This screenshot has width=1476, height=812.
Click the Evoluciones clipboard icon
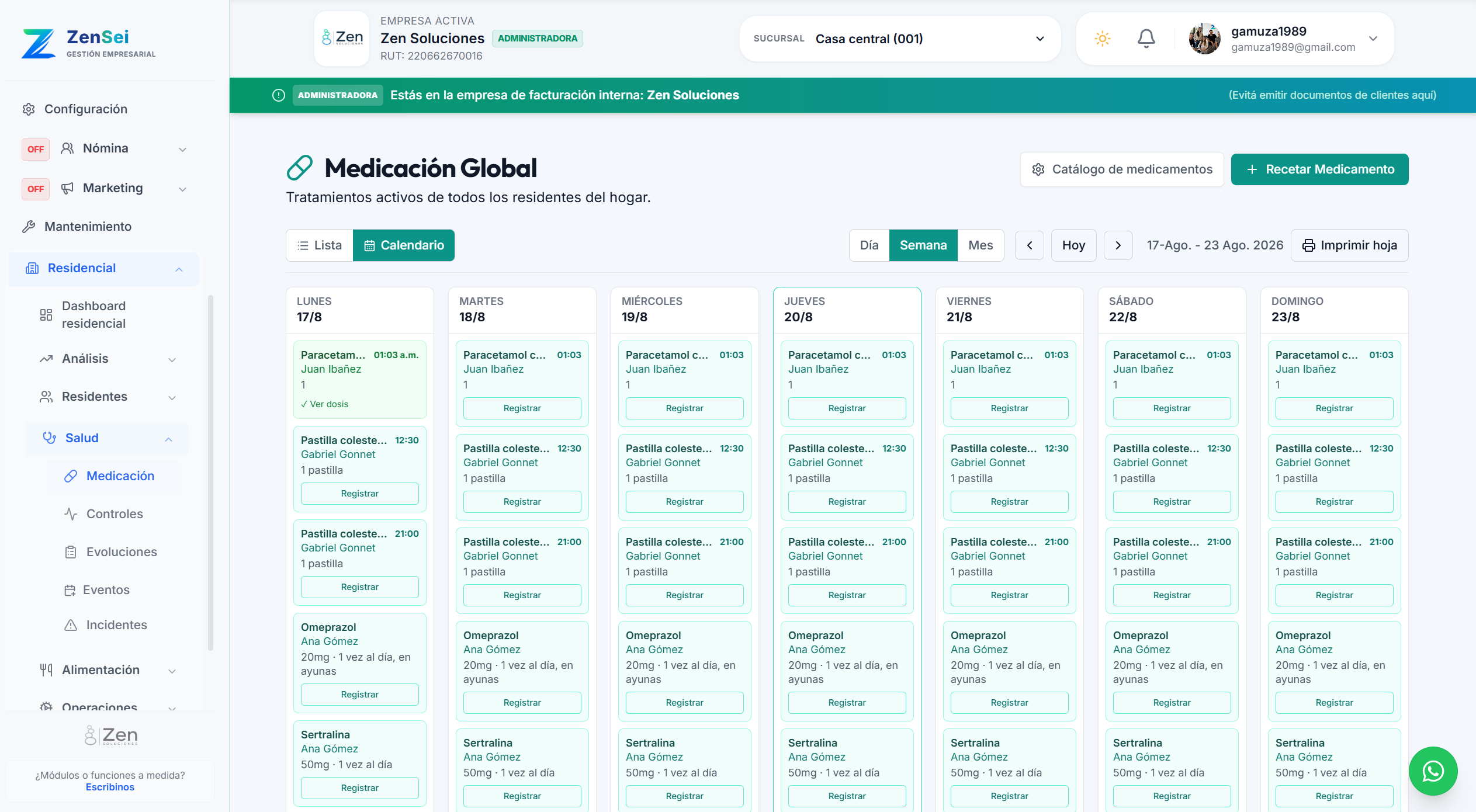point(71,552)
